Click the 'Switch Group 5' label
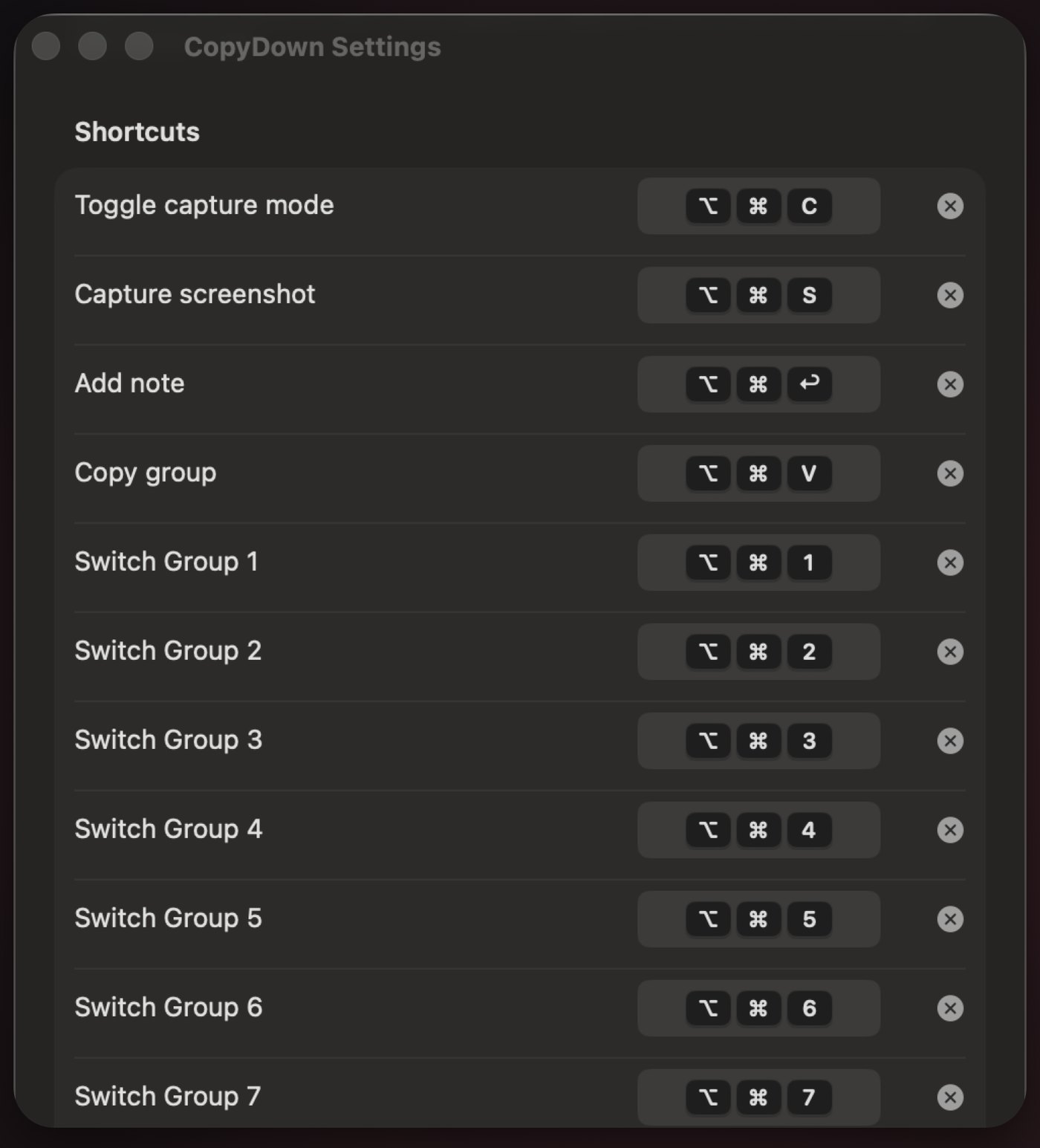 click(x=169, y=919)
